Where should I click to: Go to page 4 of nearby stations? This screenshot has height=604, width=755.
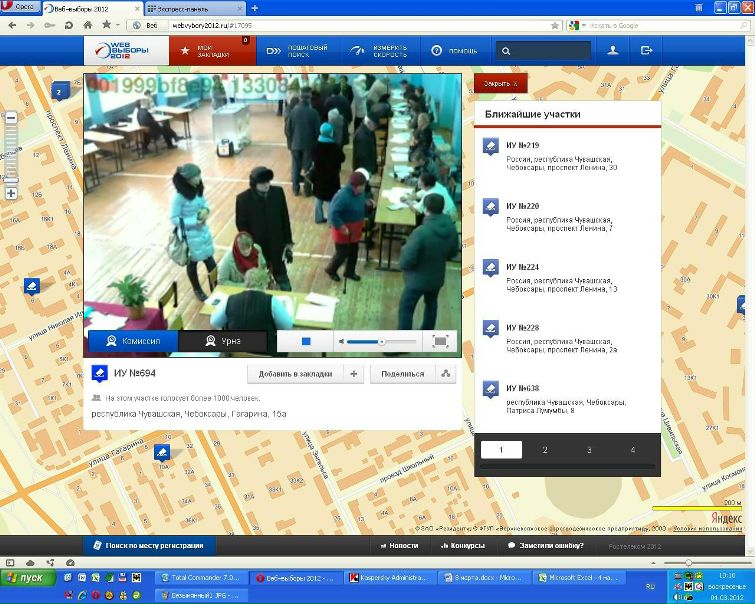tap(633, 450)
